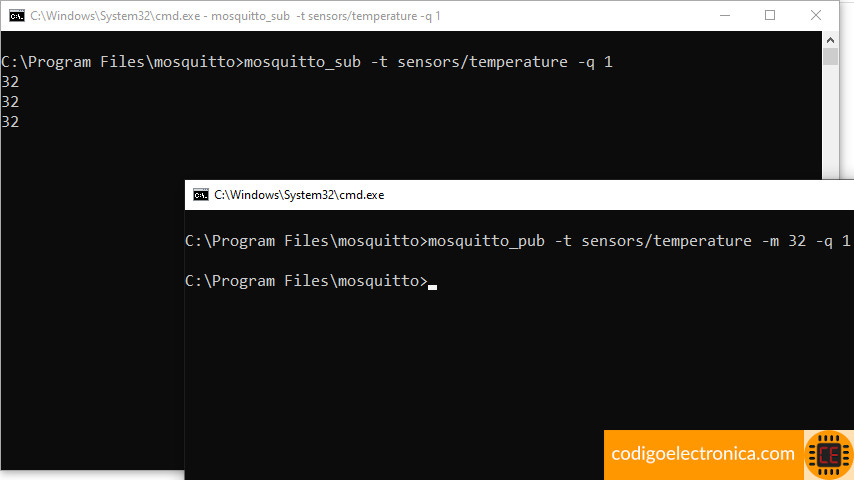854x480 pixels.
Task: Click the scrollbar thumb in subscriber window
Action: 830,57
